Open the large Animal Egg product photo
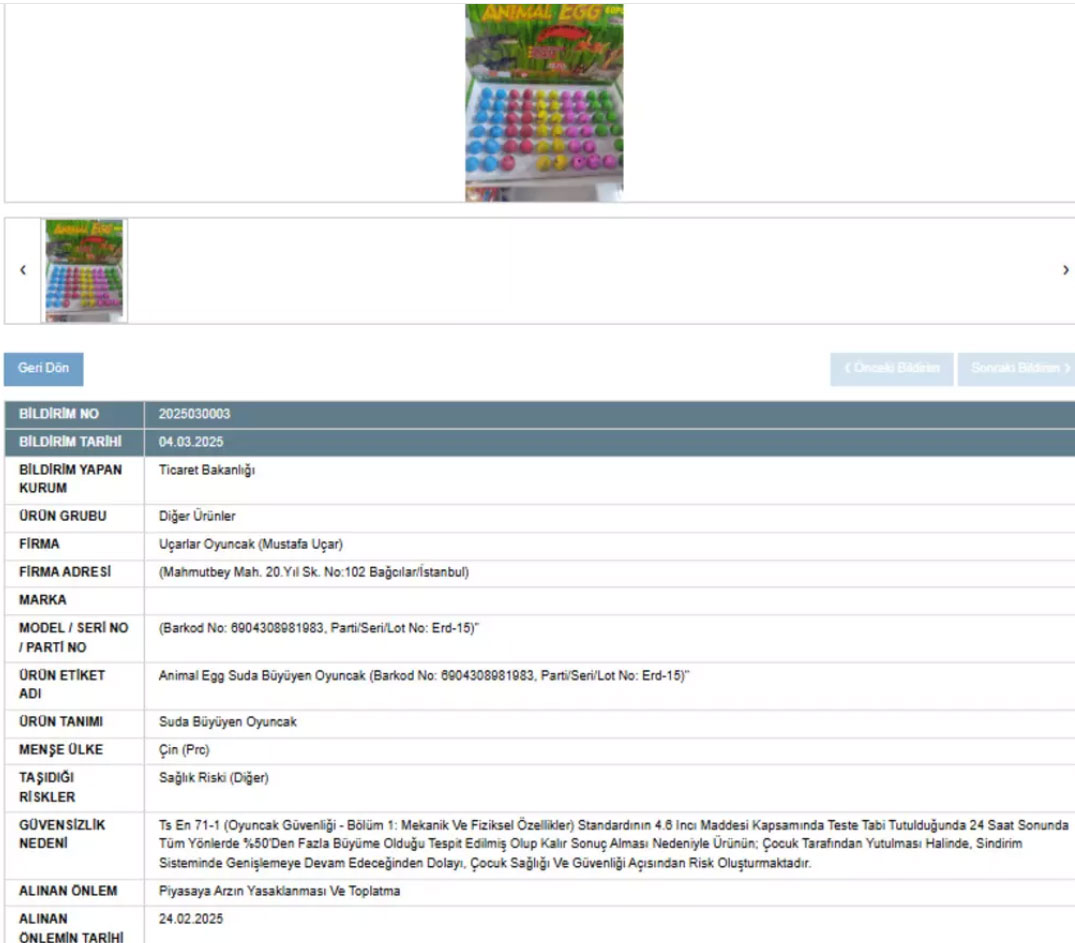The height and width of the screenshot is (943, 1075). point(544,102)
